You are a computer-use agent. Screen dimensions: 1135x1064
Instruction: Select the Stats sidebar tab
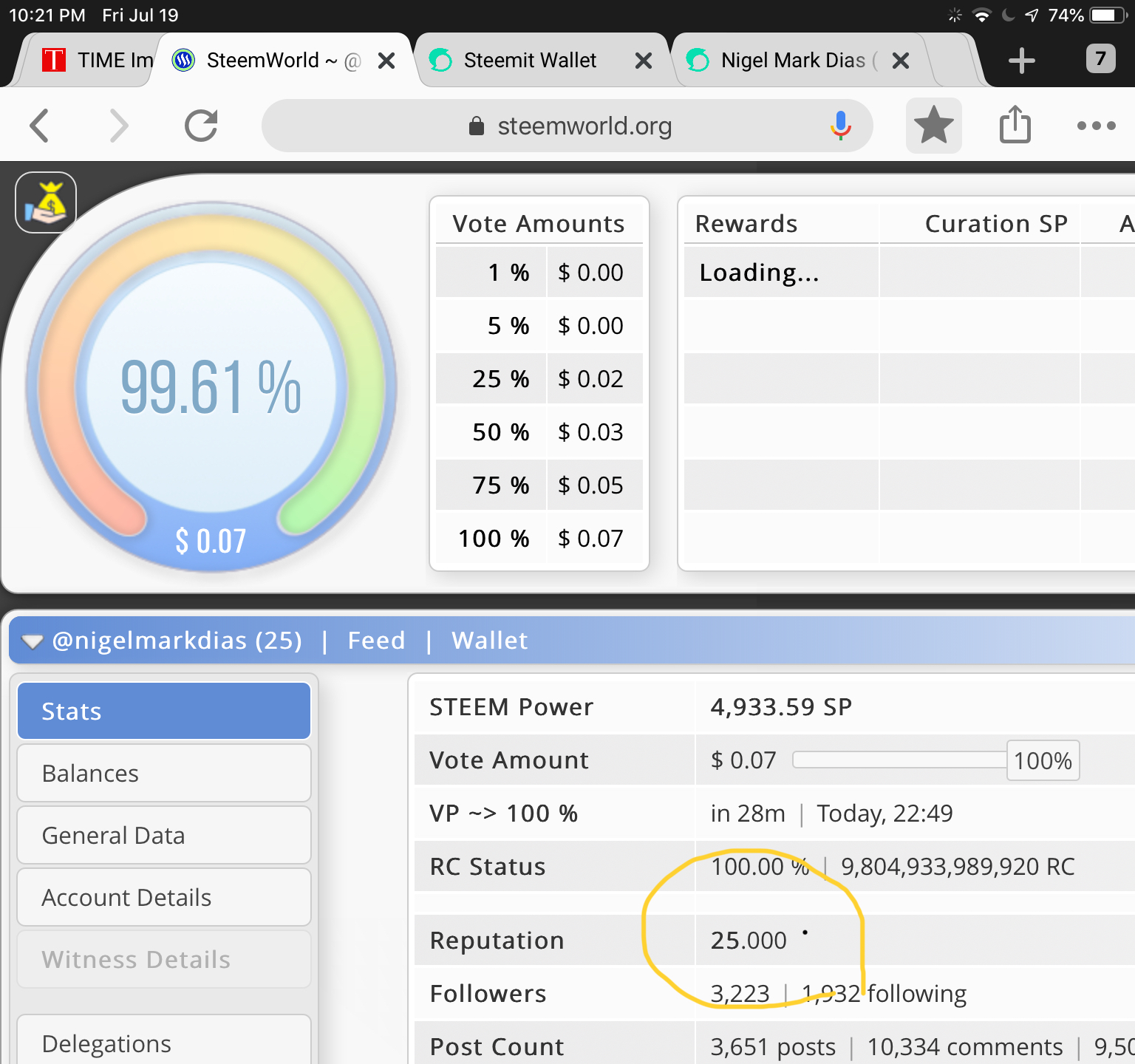(x=164, y=711)
